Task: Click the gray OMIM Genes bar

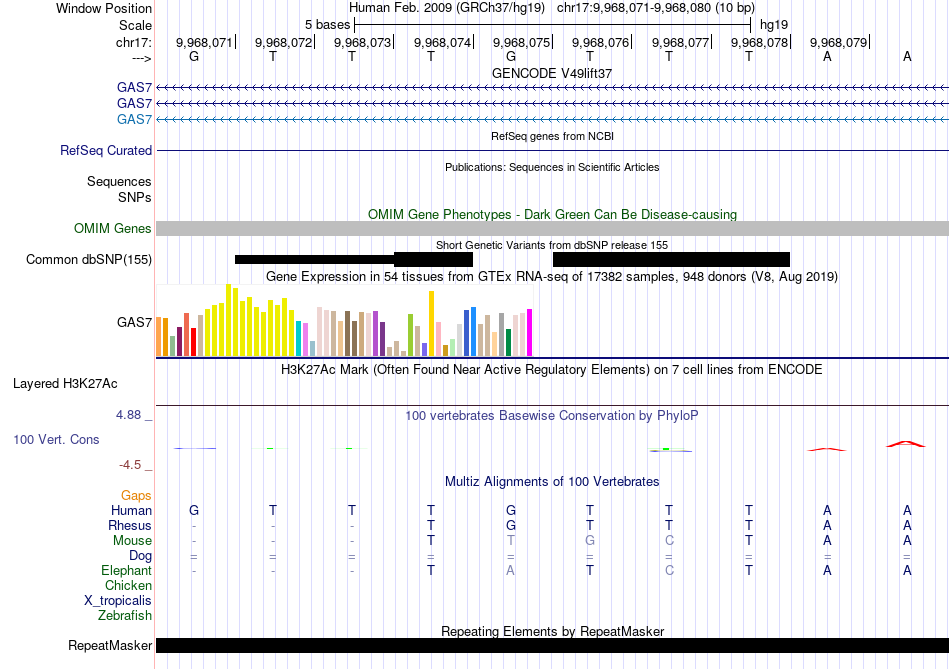Action: 552,228
